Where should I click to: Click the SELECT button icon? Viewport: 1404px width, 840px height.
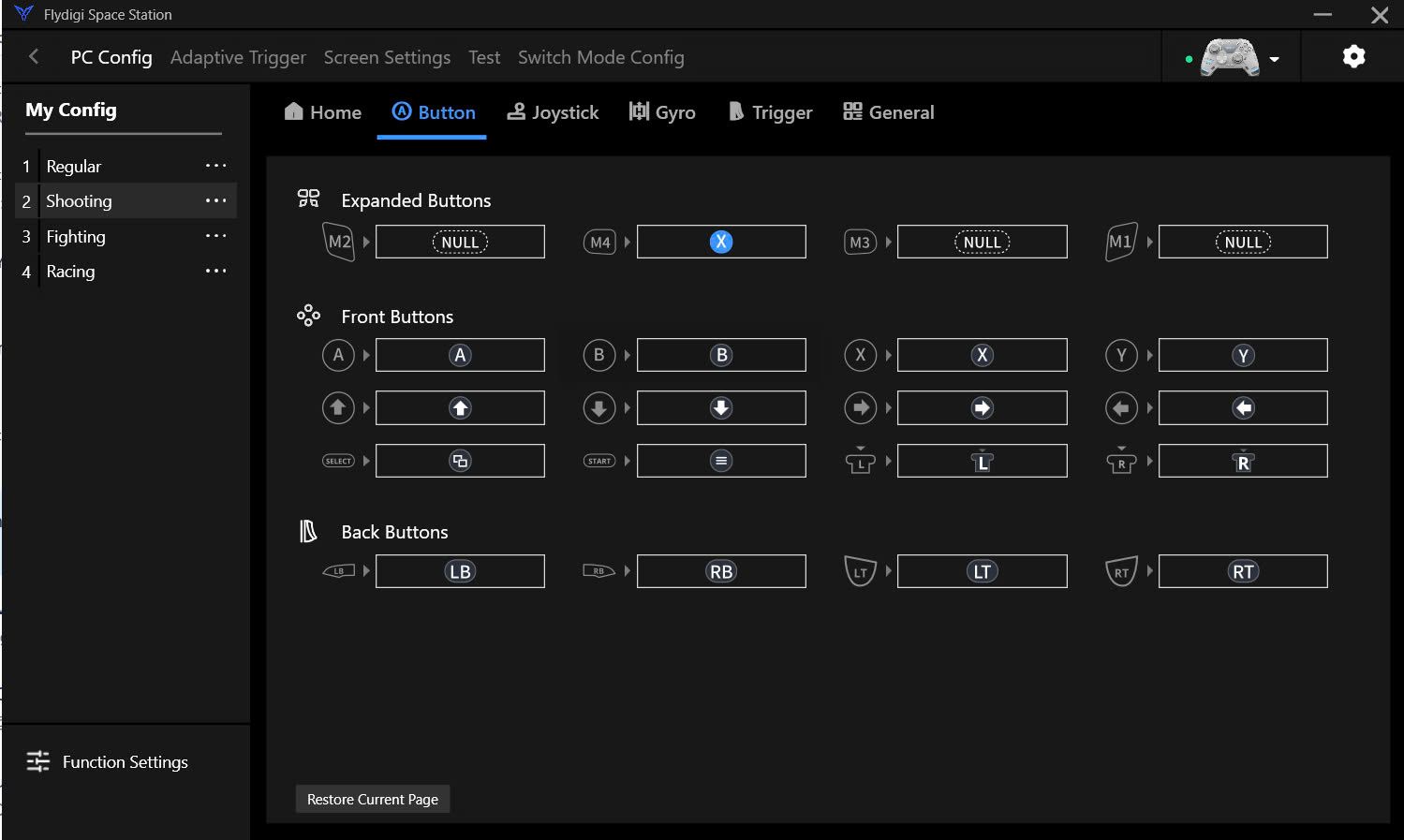coord(338,461)
